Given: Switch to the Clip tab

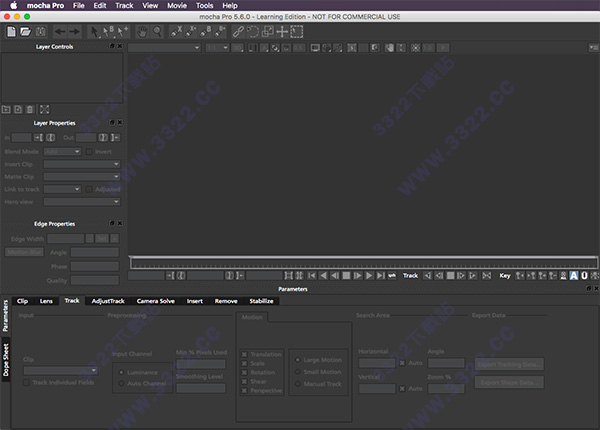Looking at the screenshot, I should [x=22, y=301].
